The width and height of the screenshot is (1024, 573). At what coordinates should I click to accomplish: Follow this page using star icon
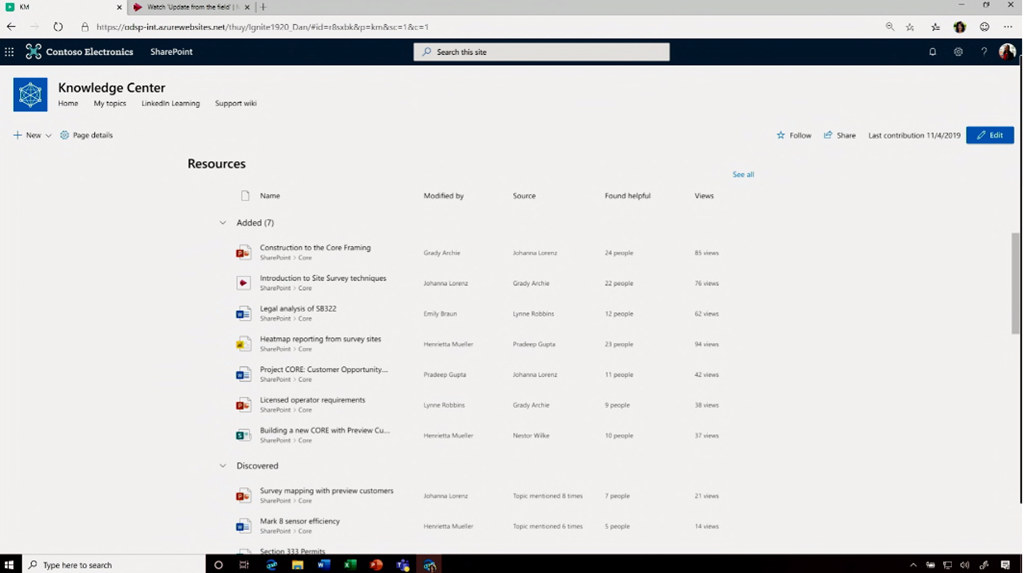click(781, 135)
